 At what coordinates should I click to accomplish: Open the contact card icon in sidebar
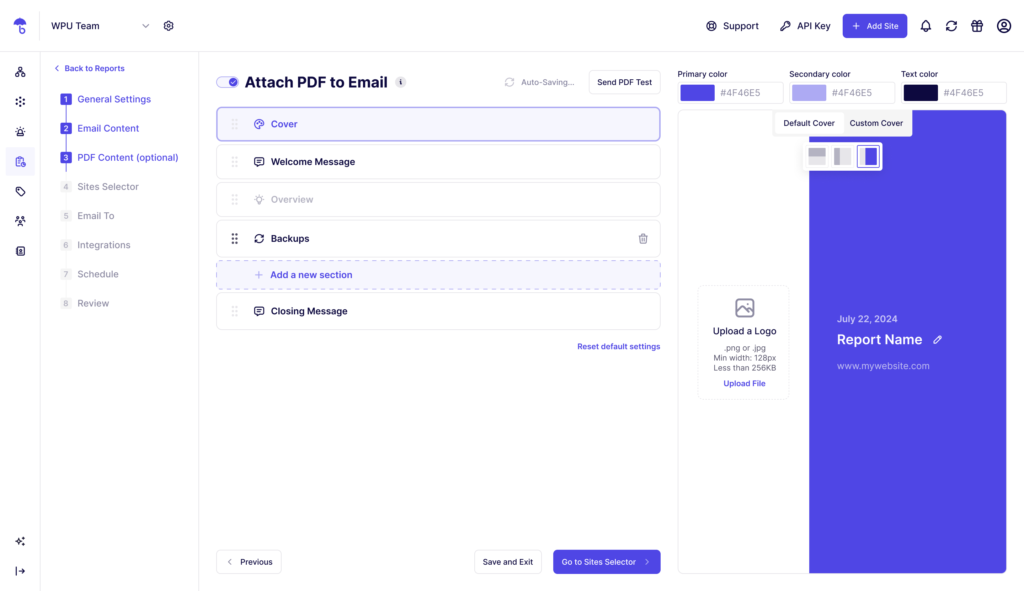pyautogui.click(x=20, y=250)
